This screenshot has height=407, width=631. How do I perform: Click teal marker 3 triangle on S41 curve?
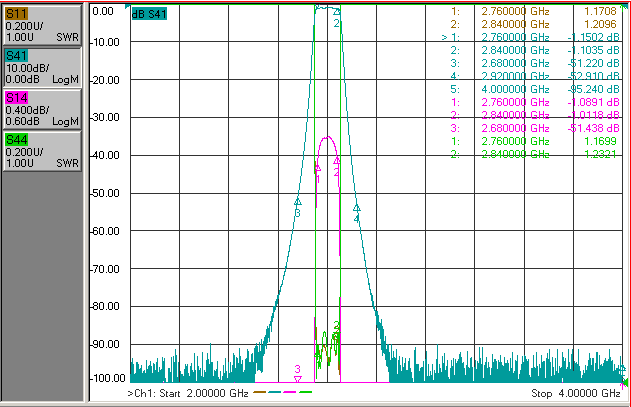[298, 201]
